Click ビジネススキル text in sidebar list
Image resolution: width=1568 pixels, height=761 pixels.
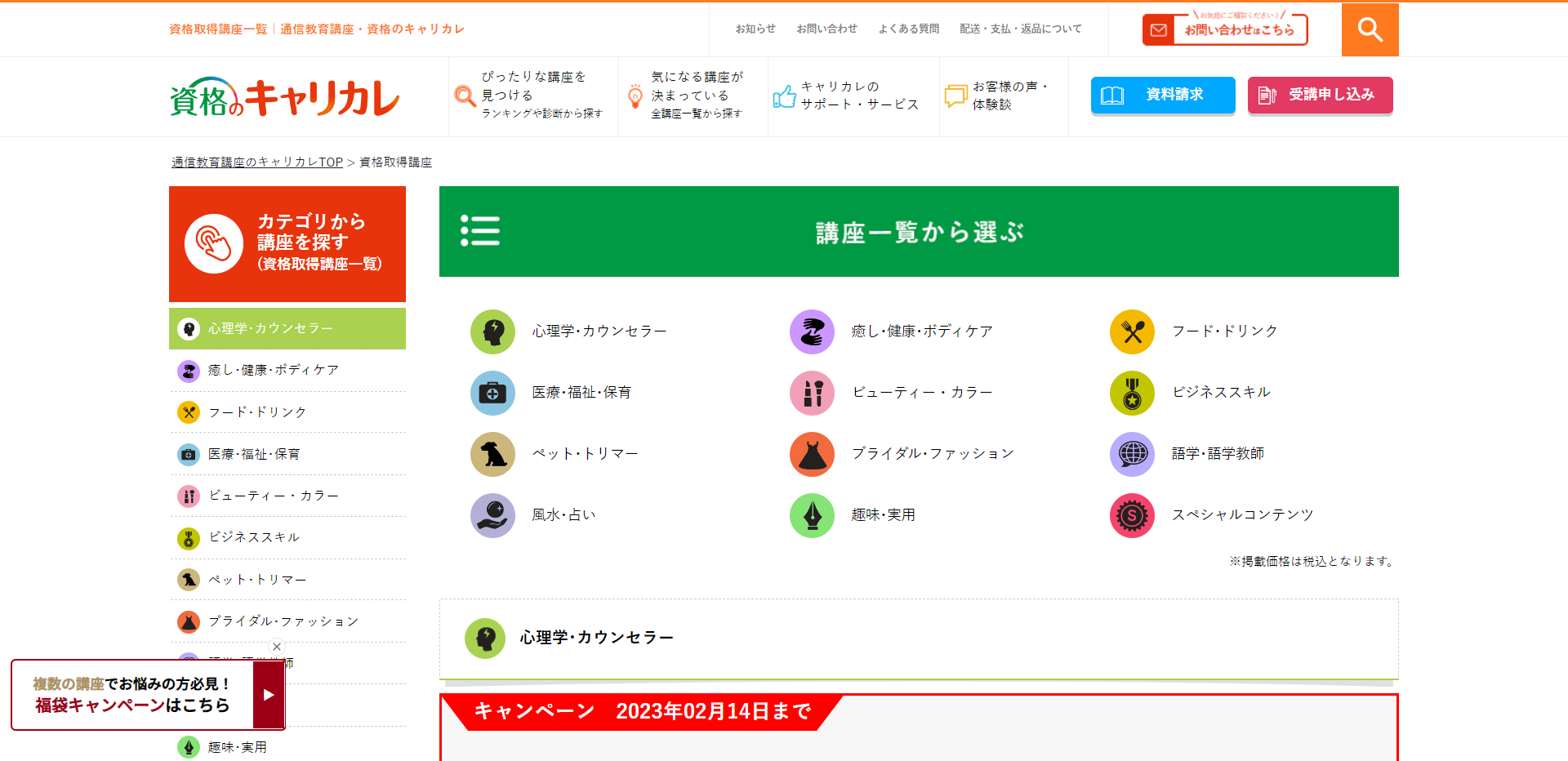click(254, 537)
